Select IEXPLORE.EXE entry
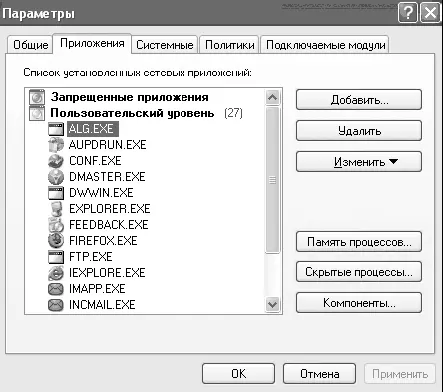443x392 pixels. tap(107, 273)
